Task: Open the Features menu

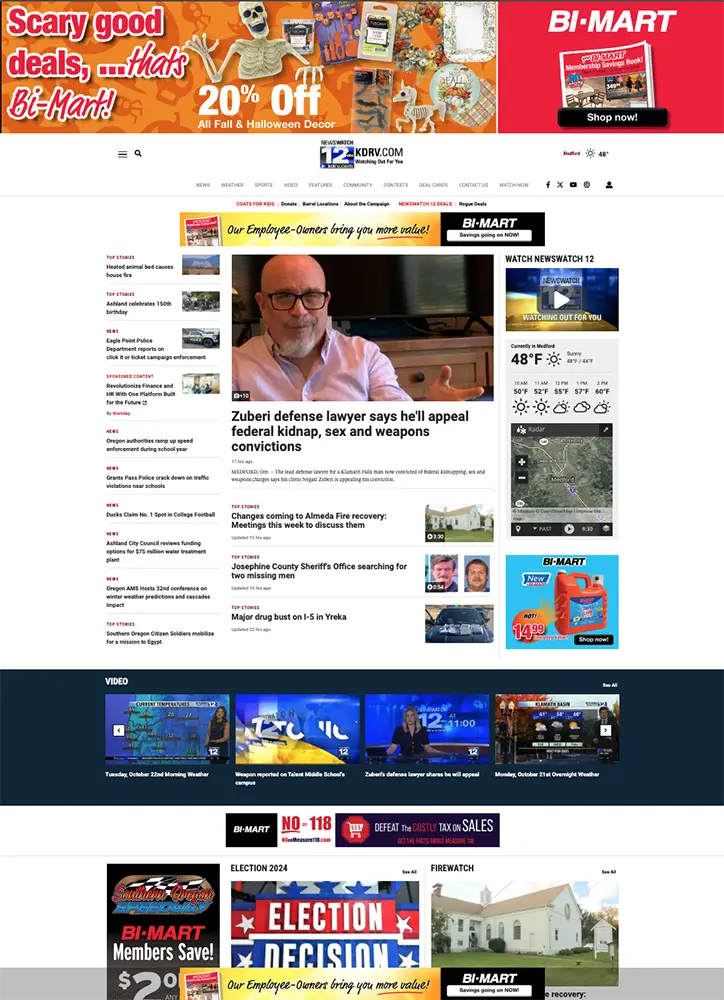Action: tap(320, 185)
